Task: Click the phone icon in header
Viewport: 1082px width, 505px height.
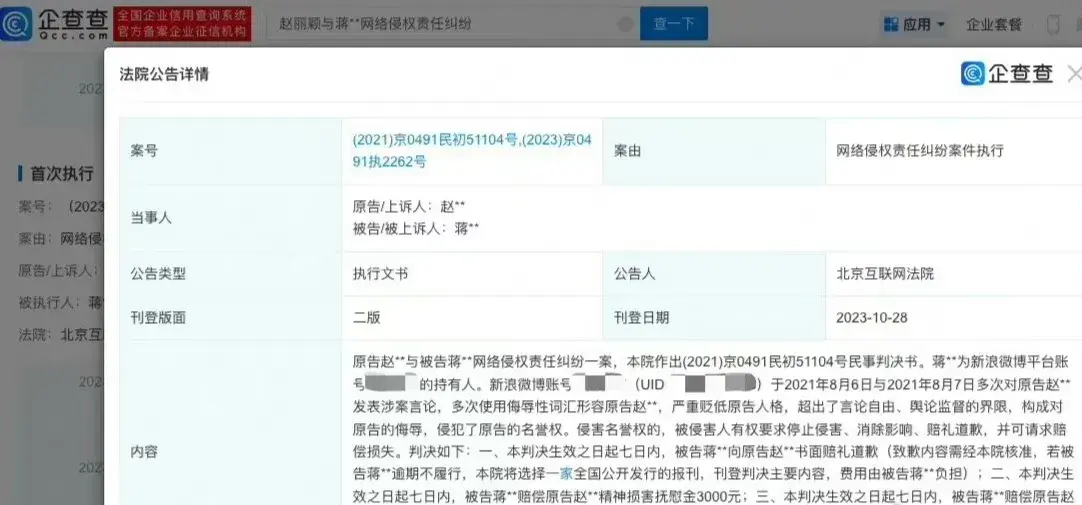Action: pyautogui.click(x=1053, y=25)
